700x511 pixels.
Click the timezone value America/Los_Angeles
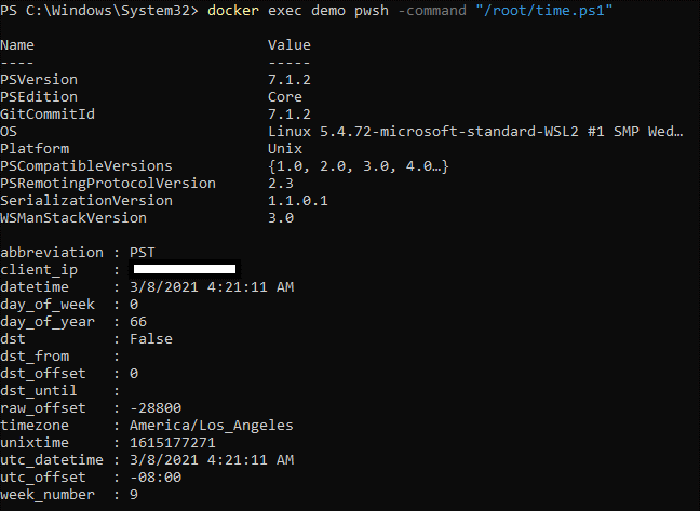click(212, 425)
